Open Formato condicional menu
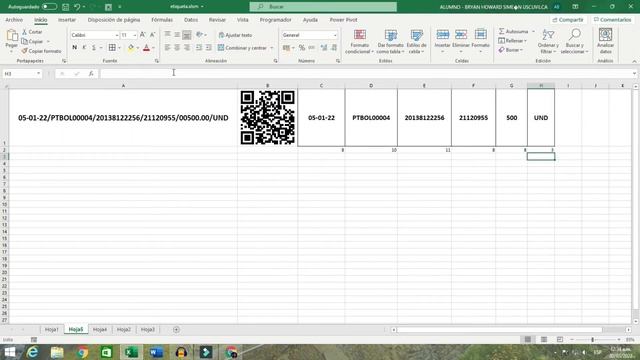This screenshot has width=640, height=360. click(359, 41)
